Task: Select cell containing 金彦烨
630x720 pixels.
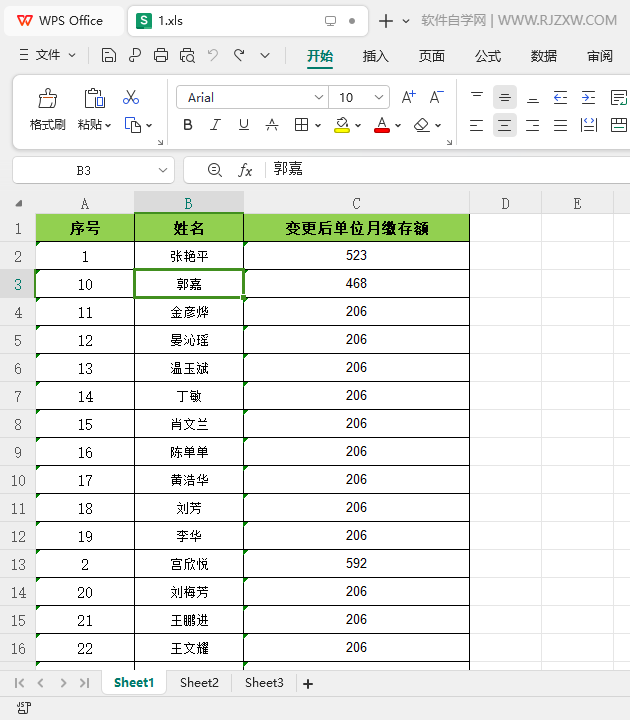Action: tap(189, 312)
